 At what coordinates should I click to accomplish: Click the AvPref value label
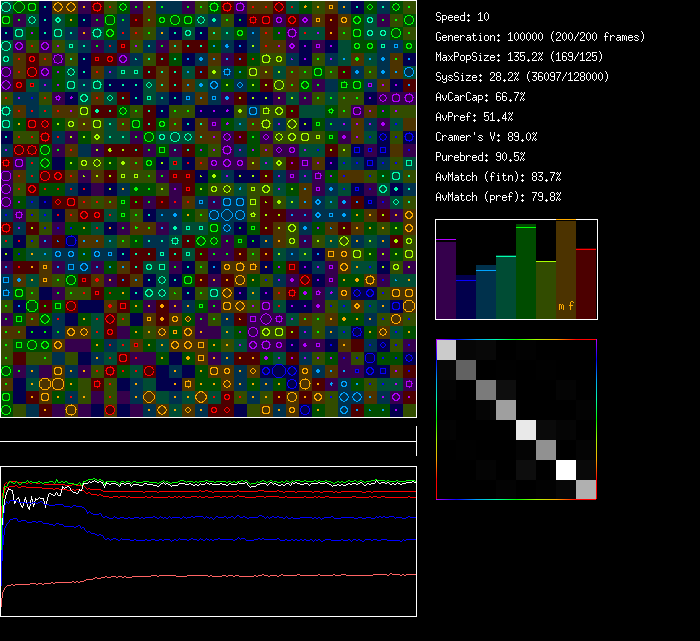point(474,117)
